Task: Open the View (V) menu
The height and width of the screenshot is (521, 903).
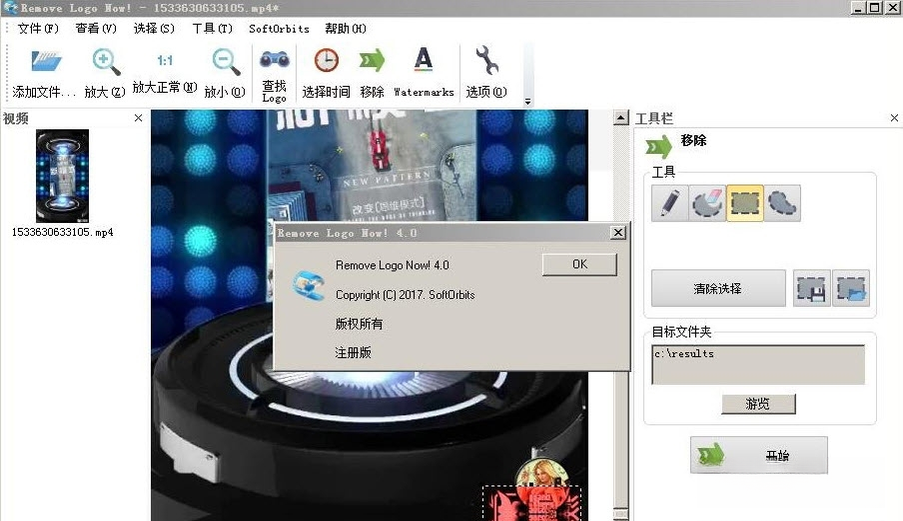Action: pyautogui.click(x=96, y=28)
